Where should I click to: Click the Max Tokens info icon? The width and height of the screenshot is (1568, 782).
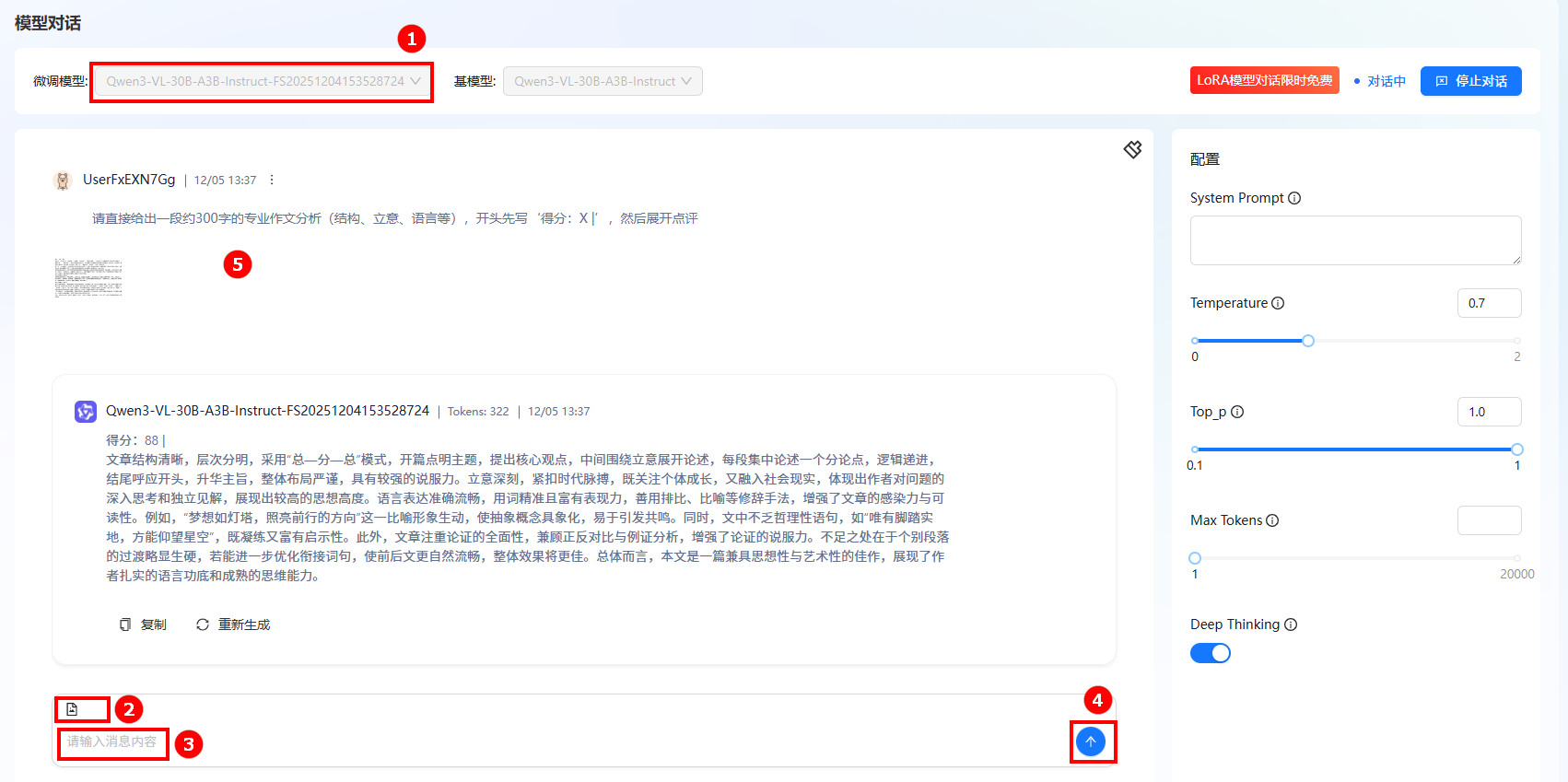pos(1272,520)
